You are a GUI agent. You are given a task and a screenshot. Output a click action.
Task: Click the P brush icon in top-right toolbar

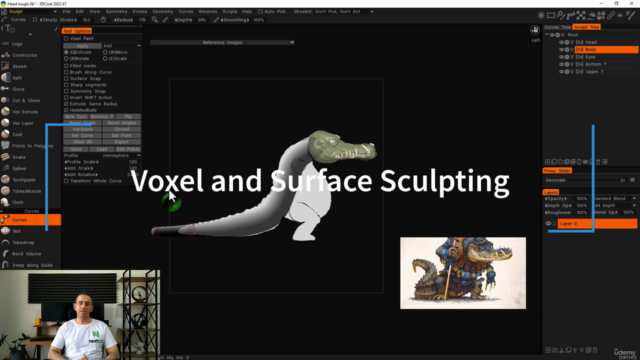click(x=631, y=16)
